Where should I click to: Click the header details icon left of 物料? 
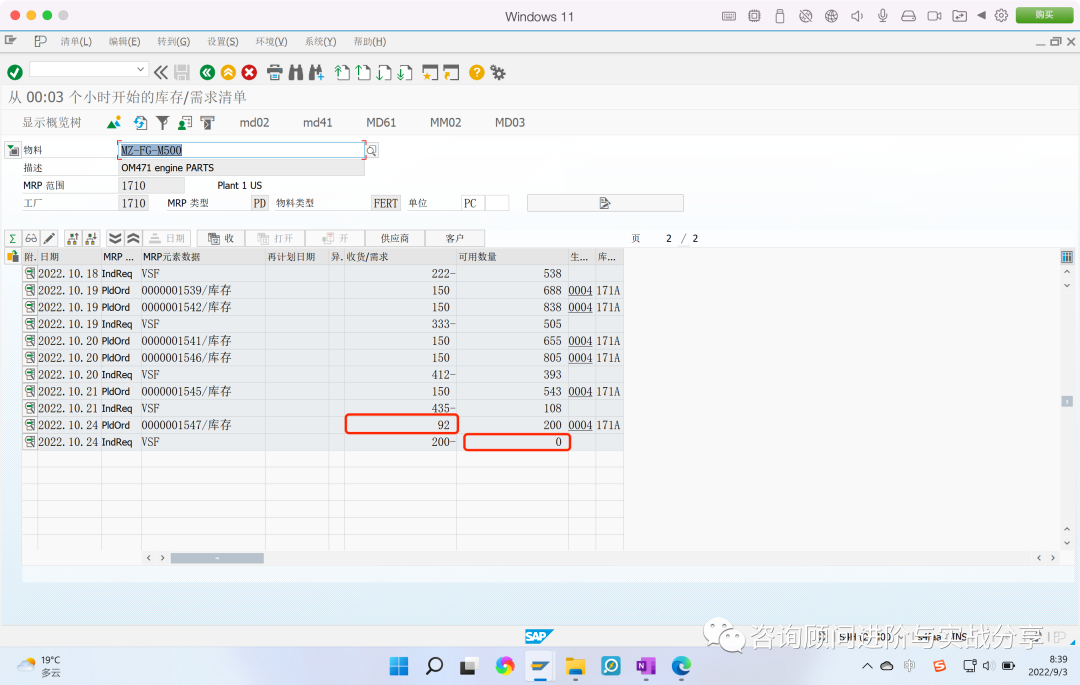click(12, 150)
